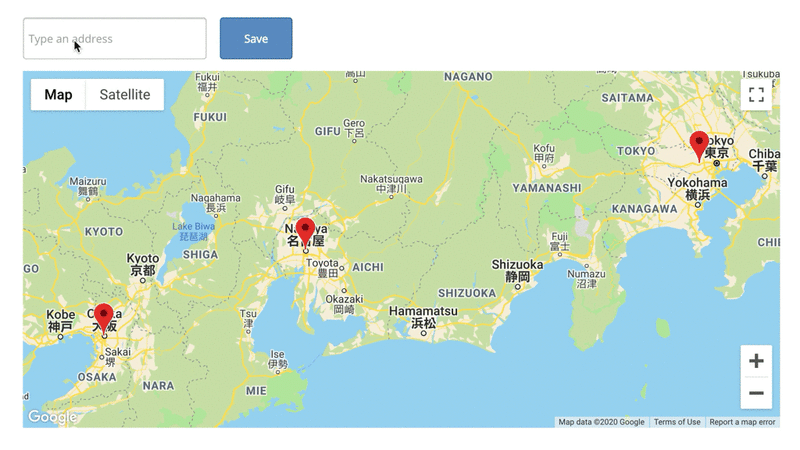Image resolution: width=800 pixels, height=450 pixels.
Task: Click the Ise city label
Action: [278, 359]
